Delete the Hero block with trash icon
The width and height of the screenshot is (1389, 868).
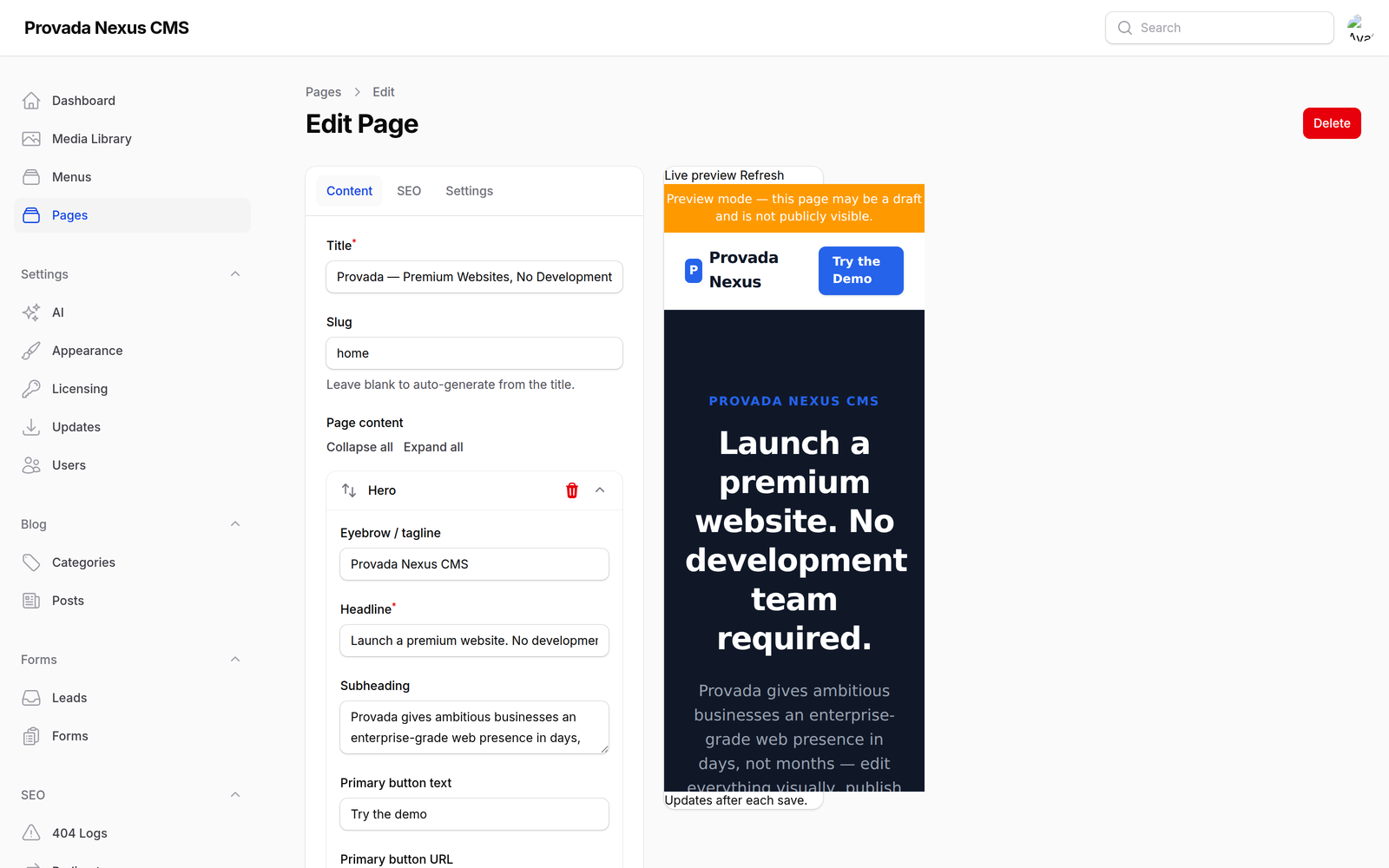(x=572, y=490)
